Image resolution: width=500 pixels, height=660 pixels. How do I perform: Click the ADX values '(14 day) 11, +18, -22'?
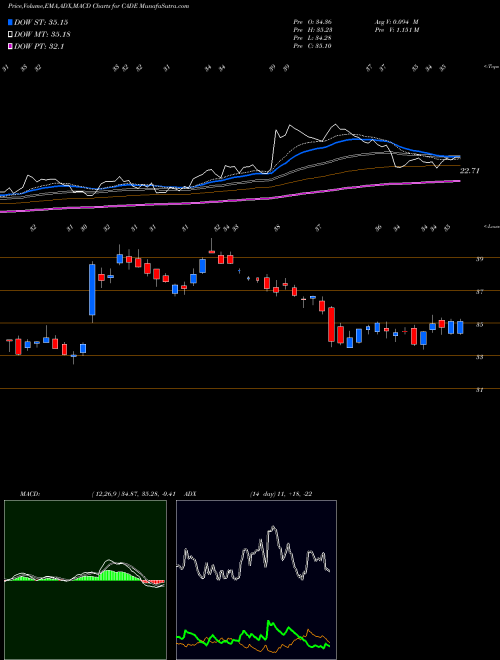(x=281, y=494)
